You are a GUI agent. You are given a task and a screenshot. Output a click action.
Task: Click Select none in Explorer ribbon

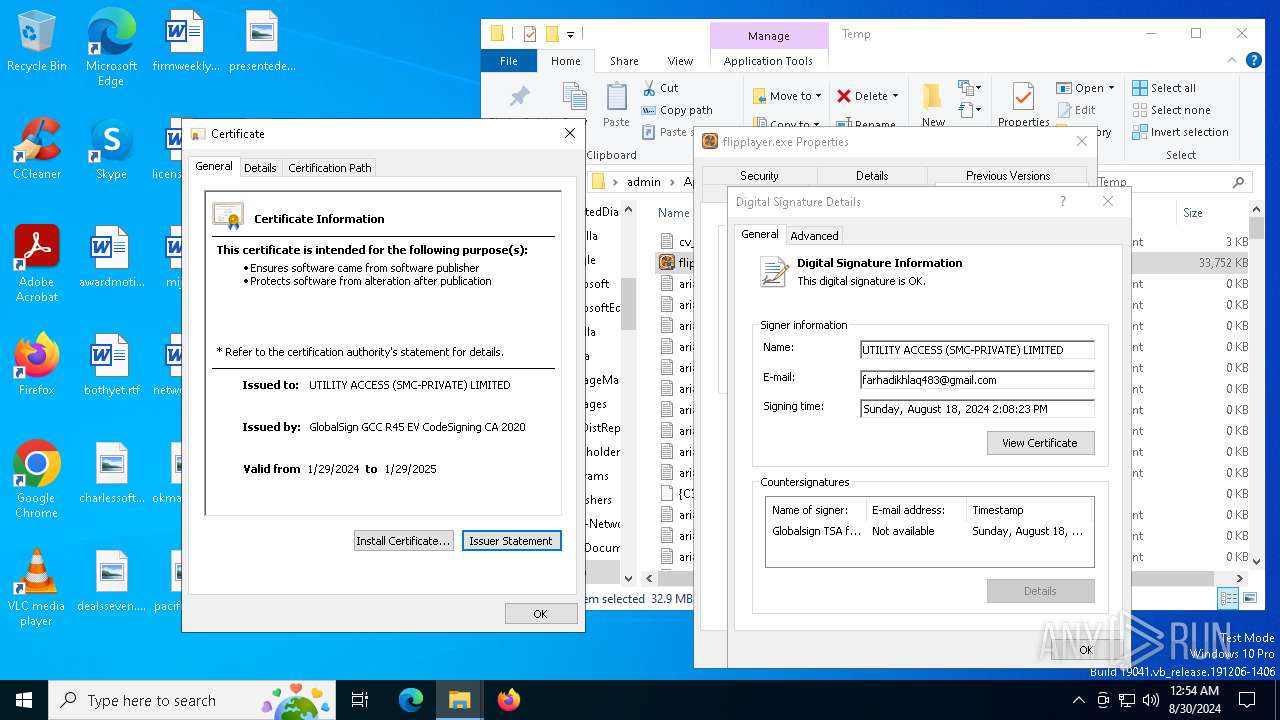1171,110
